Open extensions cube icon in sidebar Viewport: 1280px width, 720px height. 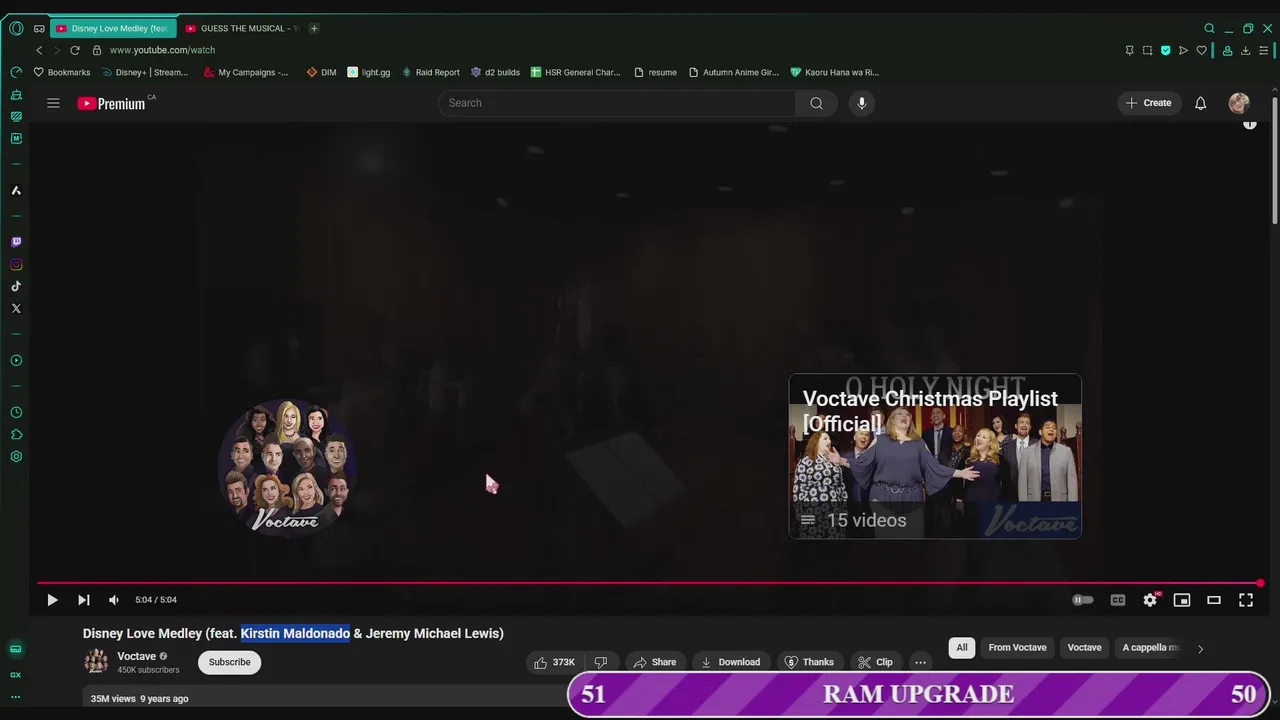click(16, 435)
